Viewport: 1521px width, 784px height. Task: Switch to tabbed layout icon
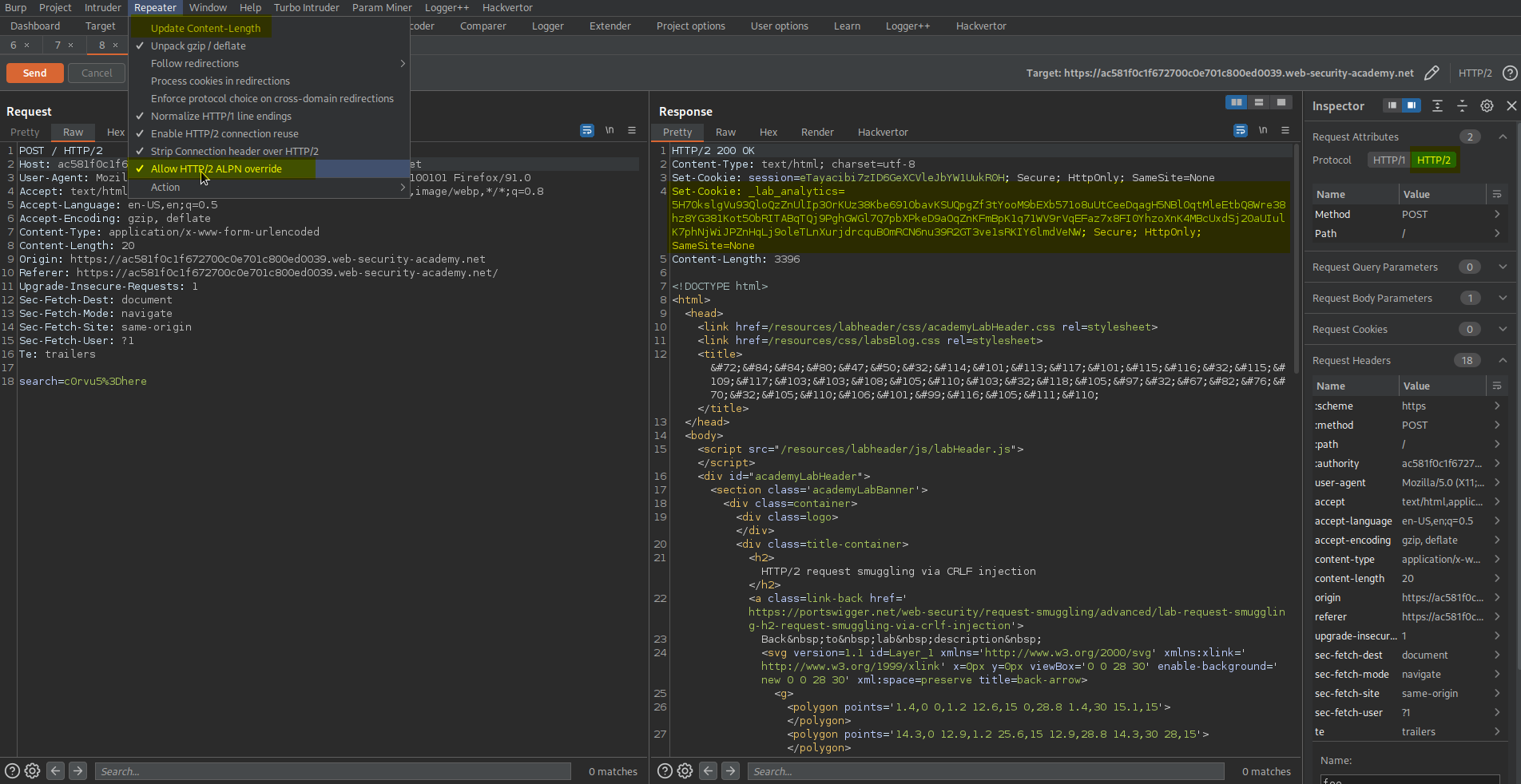coord(1281,102)
